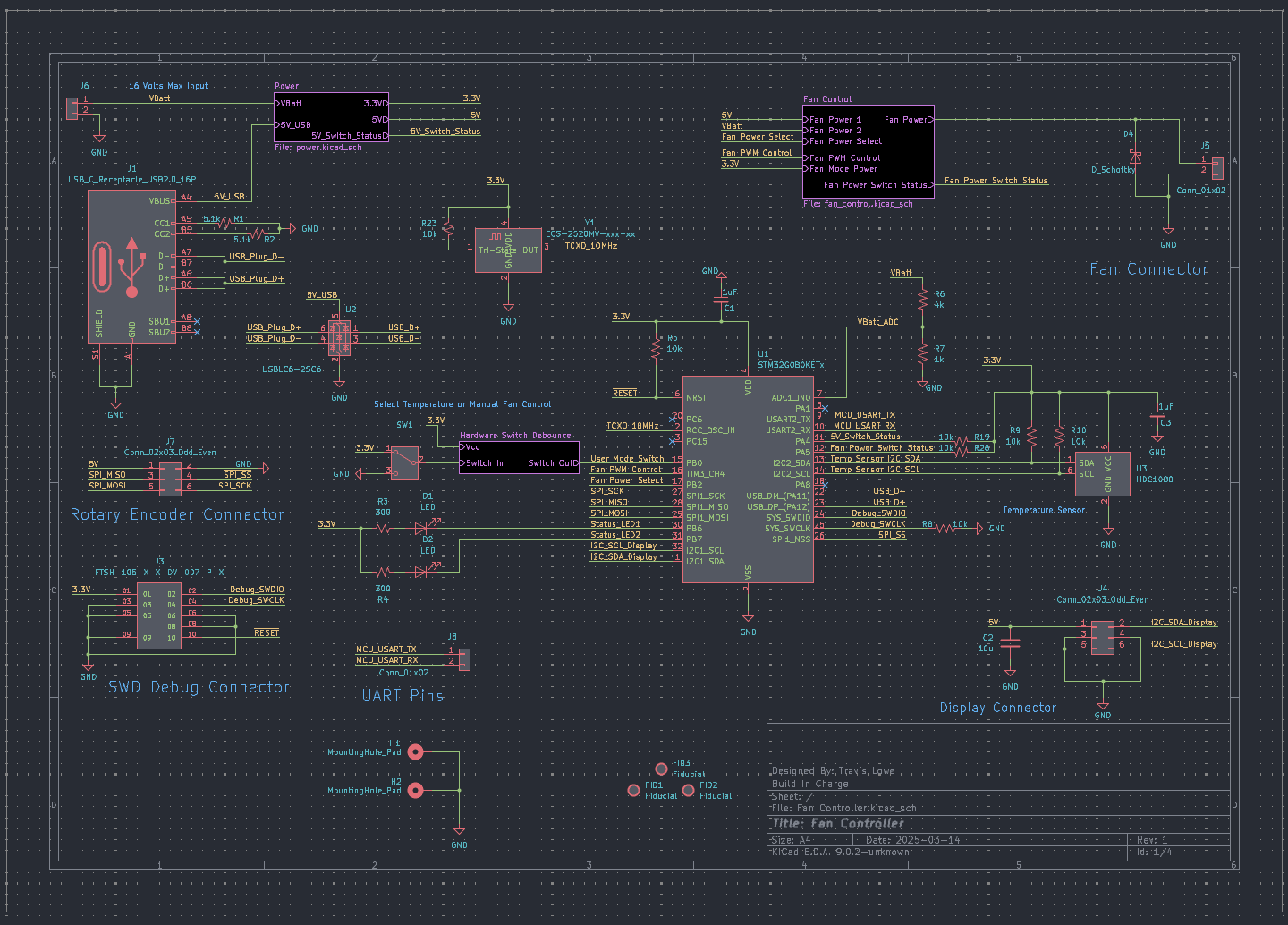This screenshot has width=1288, height=925.
Task: Click the 'Title: Fan Controller' title block text
Action: click(x=838, y=823)
